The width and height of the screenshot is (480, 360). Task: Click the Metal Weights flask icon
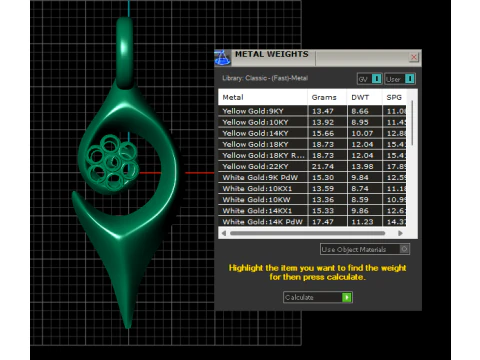[x=222, y=57]
